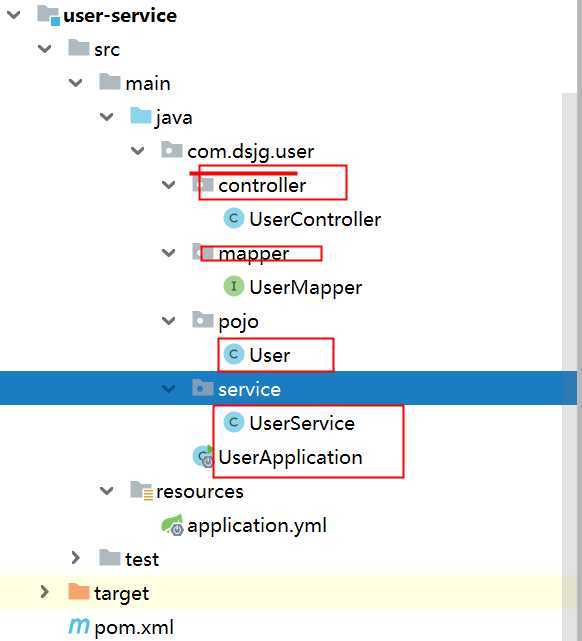The image size is (582, 641).
Task: Click the pojo package icon
Action: click(203, 320)
